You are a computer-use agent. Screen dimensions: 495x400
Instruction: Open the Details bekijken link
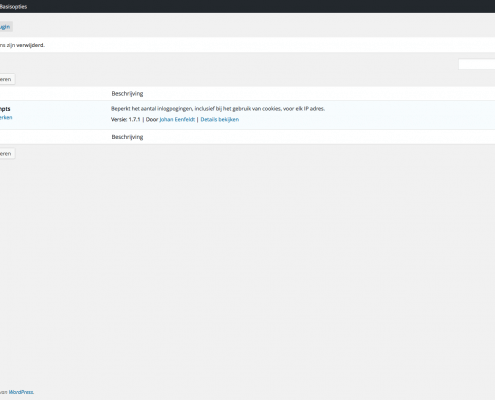pyautogui.click(x=220, y=119)
